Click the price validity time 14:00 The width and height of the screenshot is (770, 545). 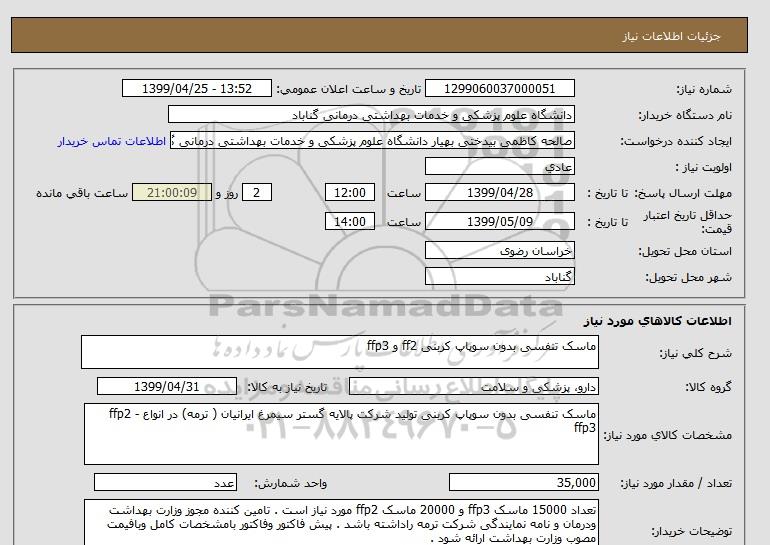350,221
